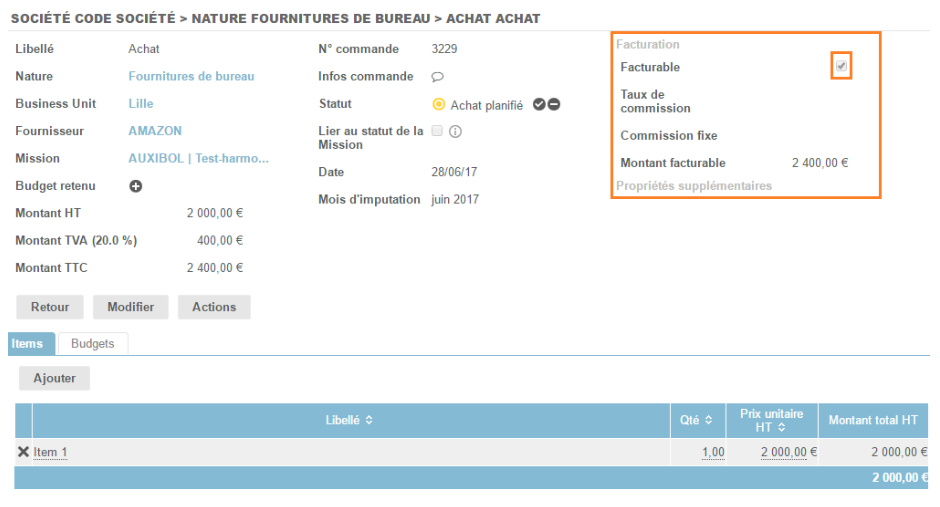The width and height of the screenshot is (940, 507).
Task: Click the Modifier button
Action: 130,307
